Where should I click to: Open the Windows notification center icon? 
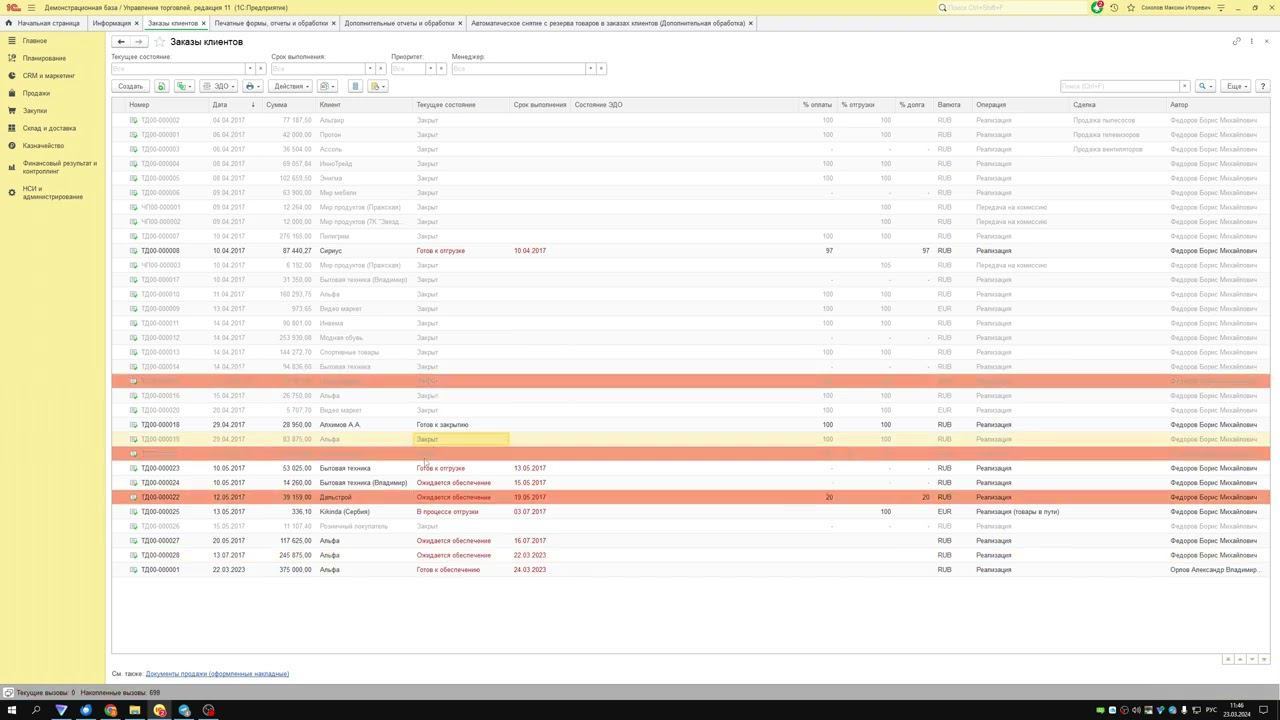click(1265, 711)
